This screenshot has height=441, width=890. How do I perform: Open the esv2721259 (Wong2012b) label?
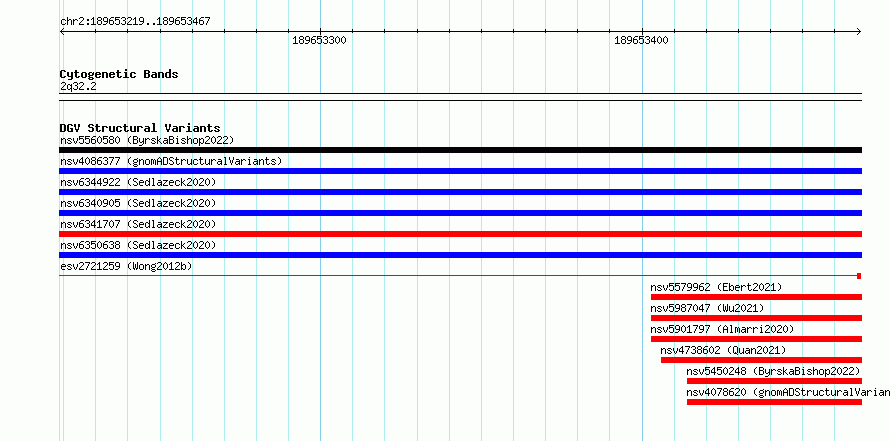(x=126, y=266)
